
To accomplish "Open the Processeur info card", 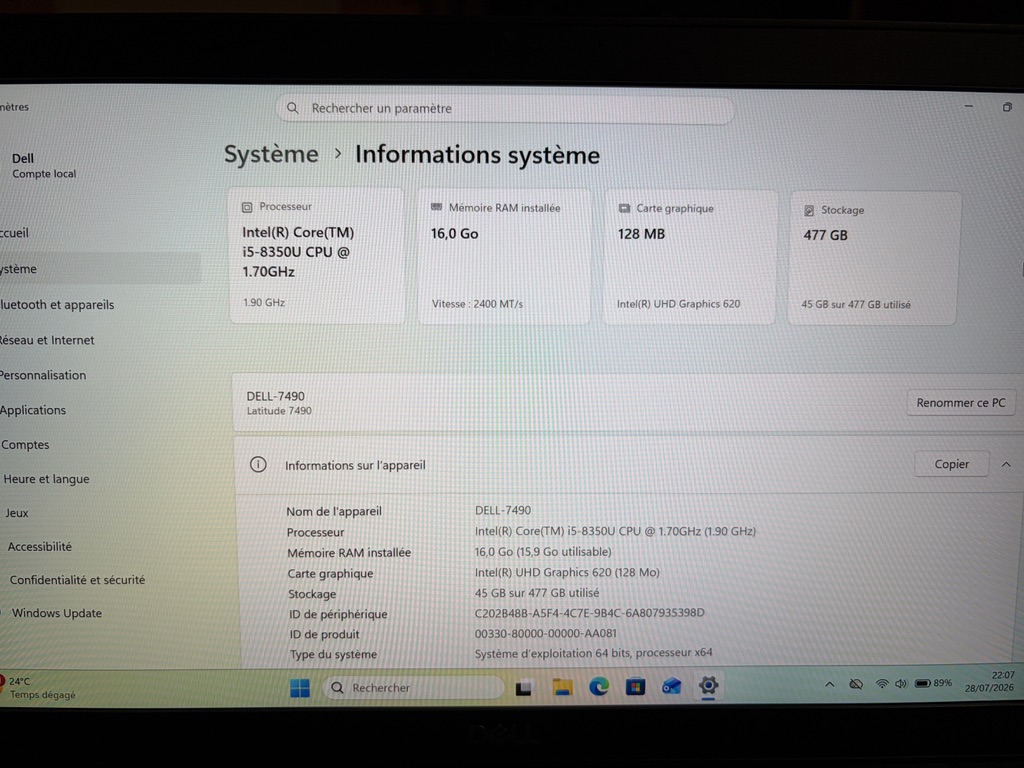I will (317, 255).
